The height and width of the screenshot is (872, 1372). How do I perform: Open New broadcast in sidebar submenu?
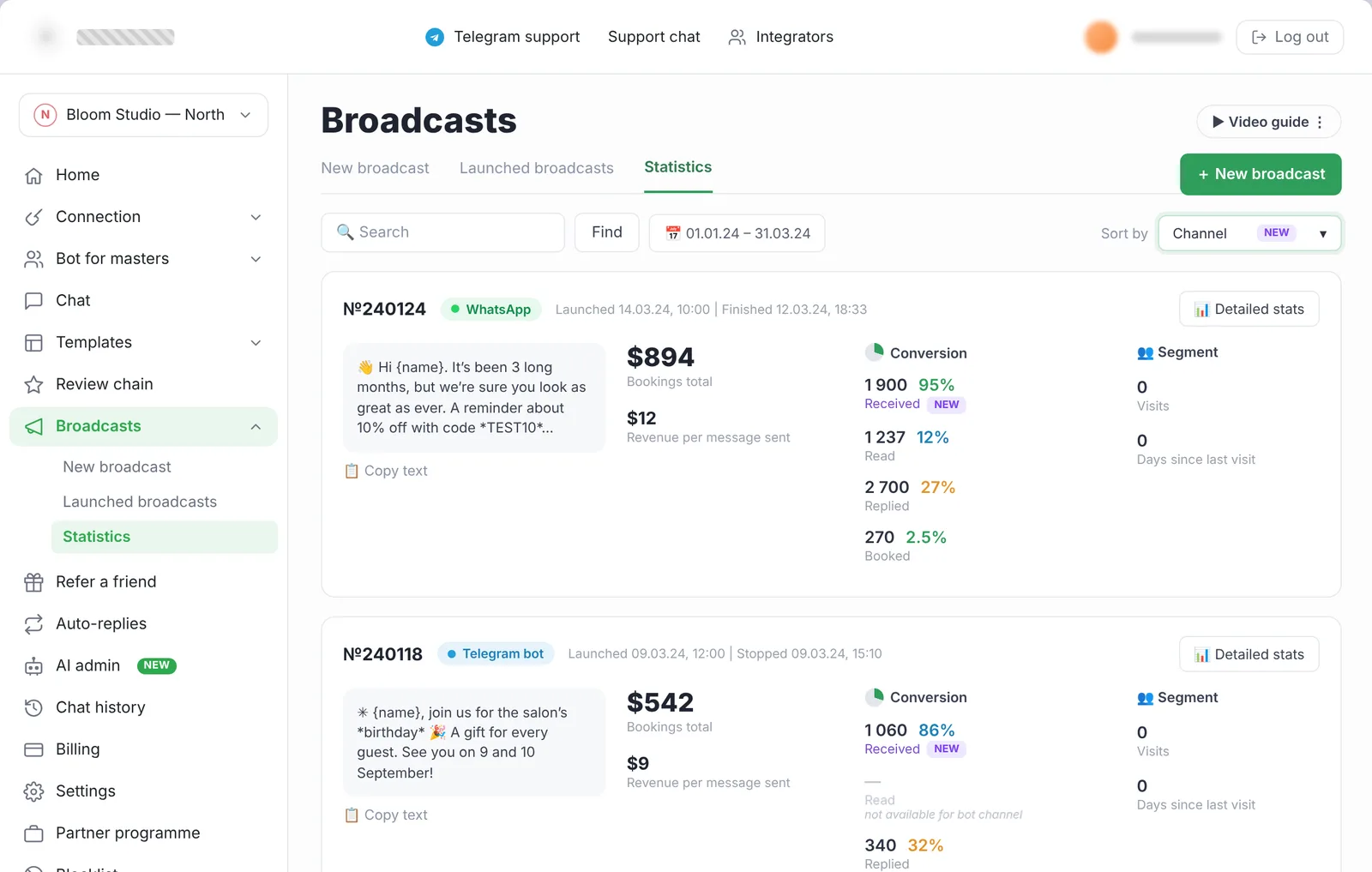tap(117, 467)
